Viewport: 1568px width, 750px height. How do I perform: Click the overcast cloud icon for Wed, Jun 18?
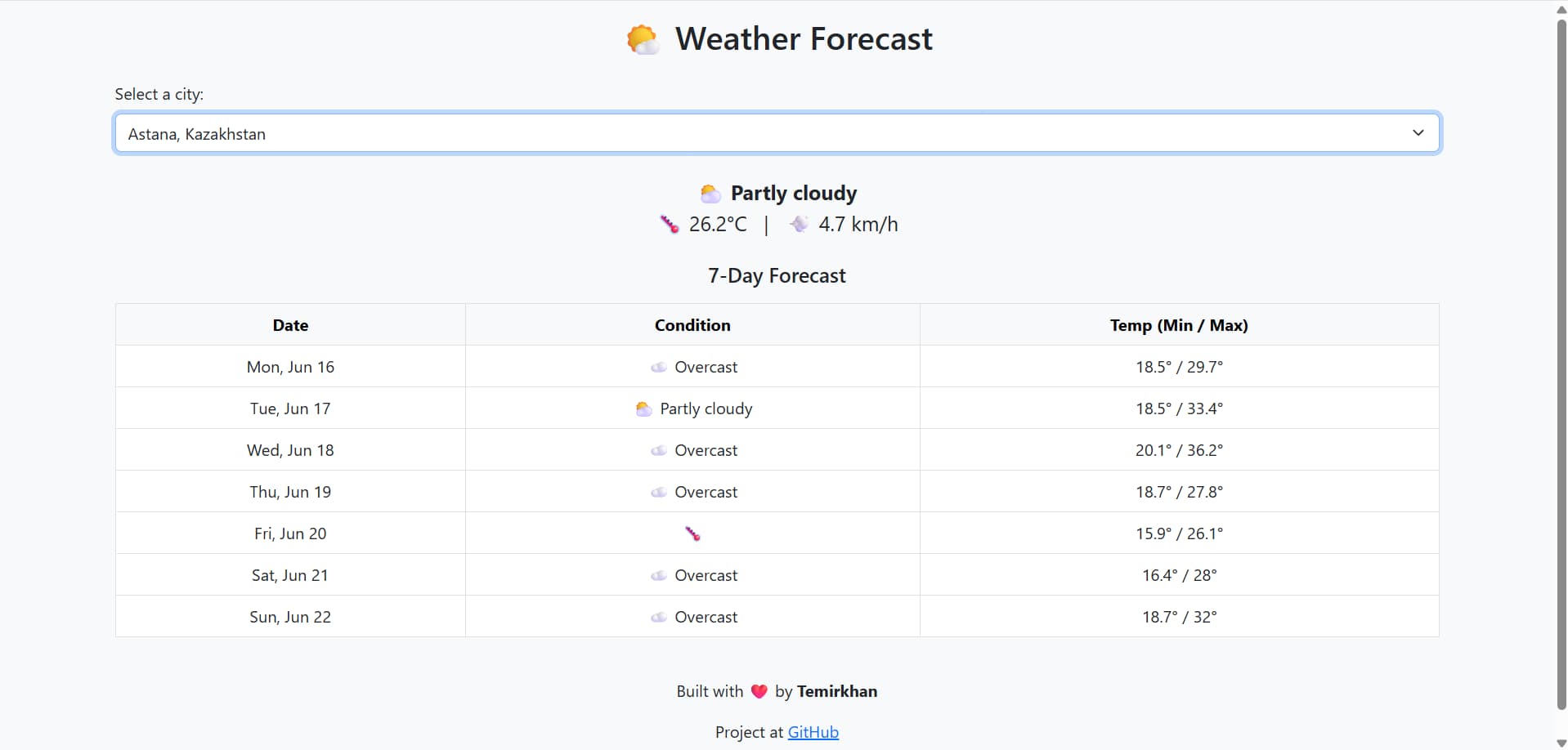pos(658,451)
